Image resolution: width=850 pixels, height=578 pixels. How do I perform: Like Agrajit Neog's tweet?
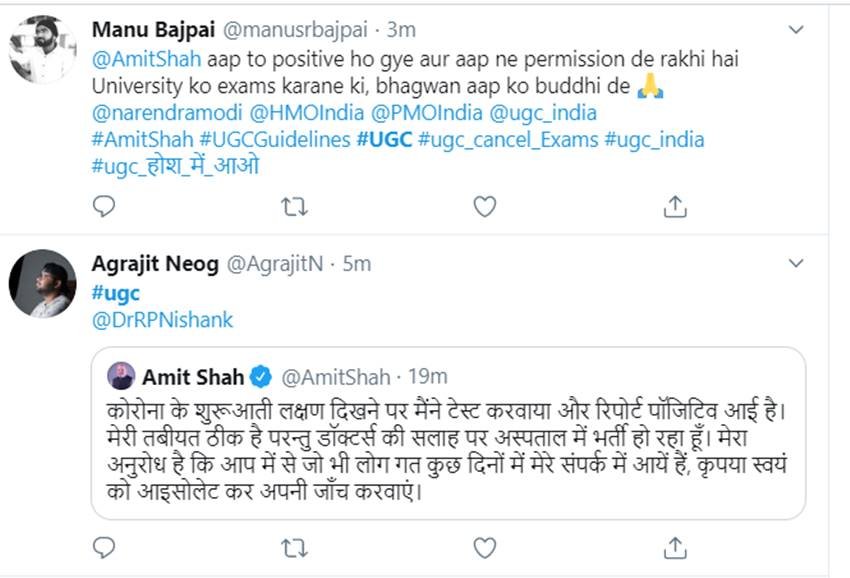click(x=484, y=547)
